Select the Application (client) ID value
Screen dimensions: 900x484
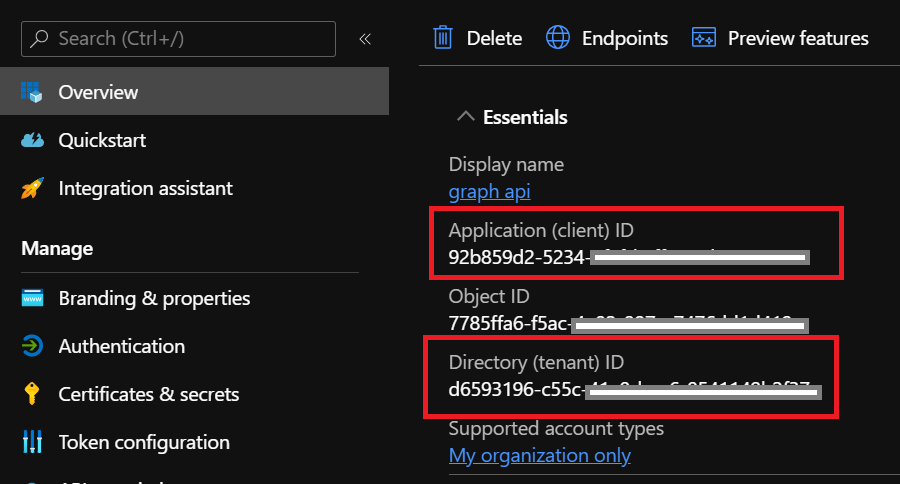coord(628,258)
